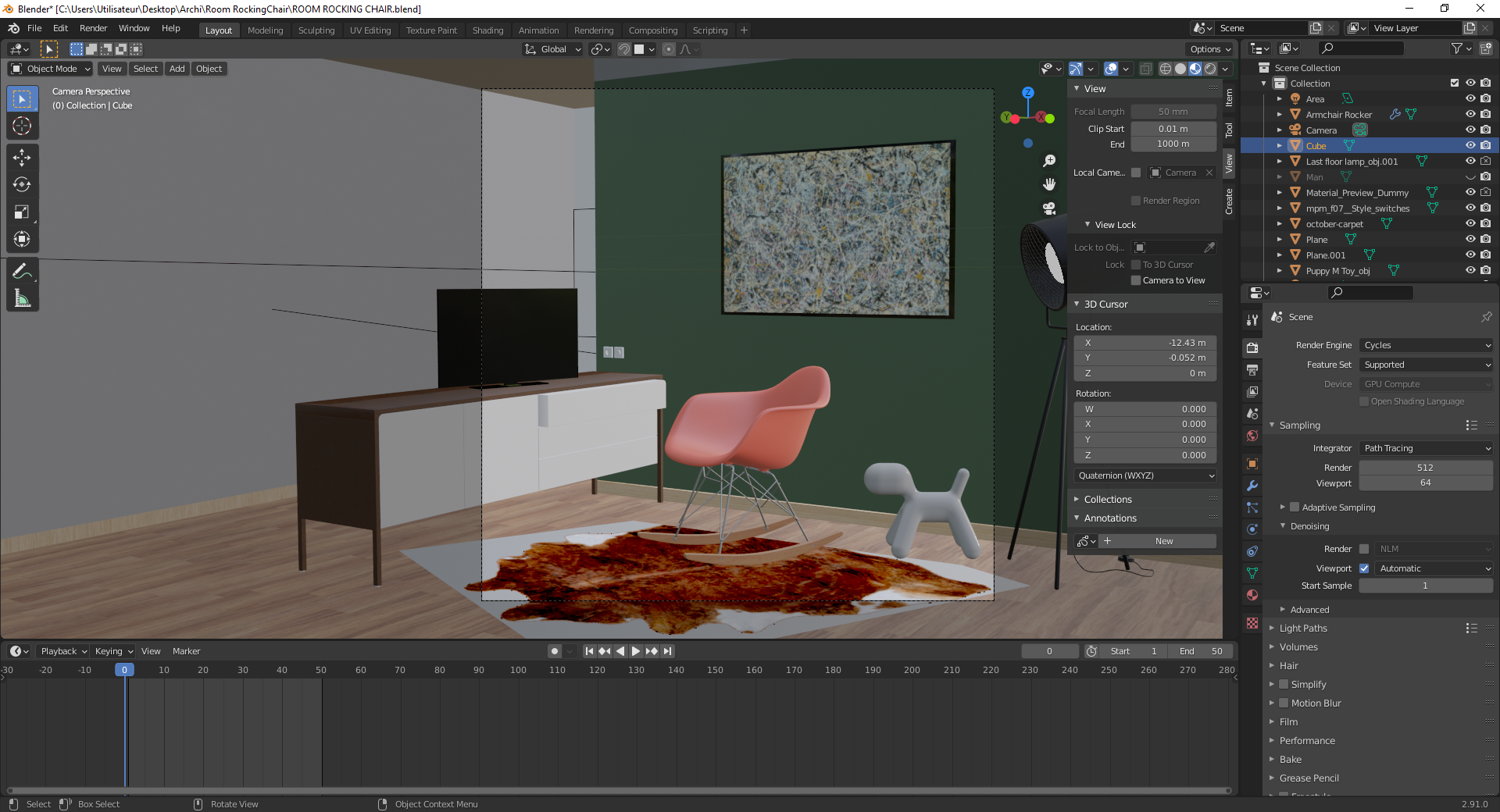Hide the Cube object in viewport

point(1470,145)
